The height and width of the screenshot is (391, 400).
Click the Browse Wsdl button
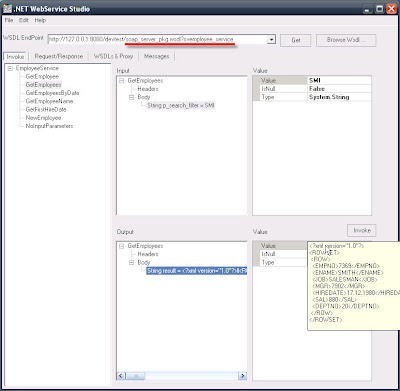pos(346,40)
